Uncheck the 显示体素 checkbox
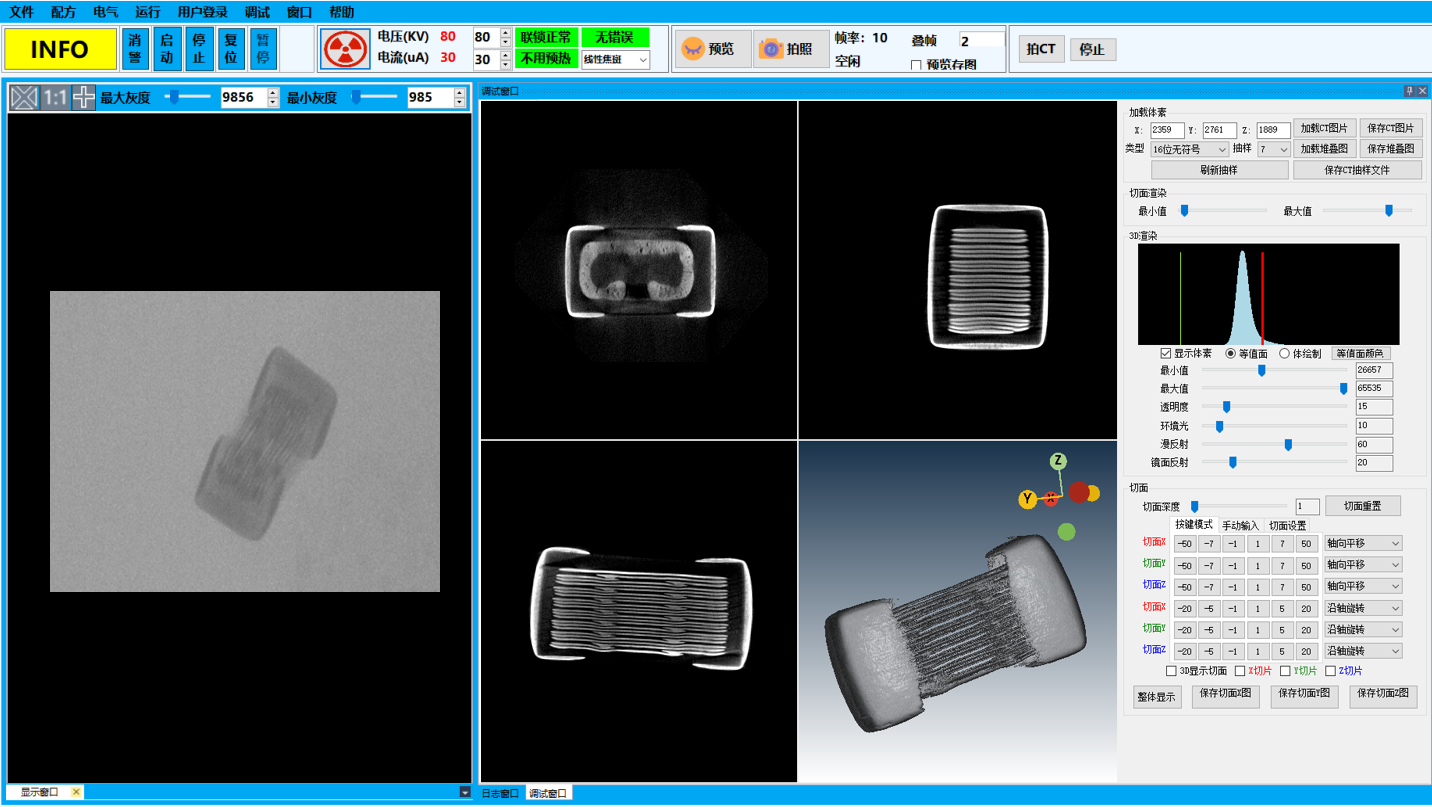The image size is (1432, 807). (x=1166, y=353)
